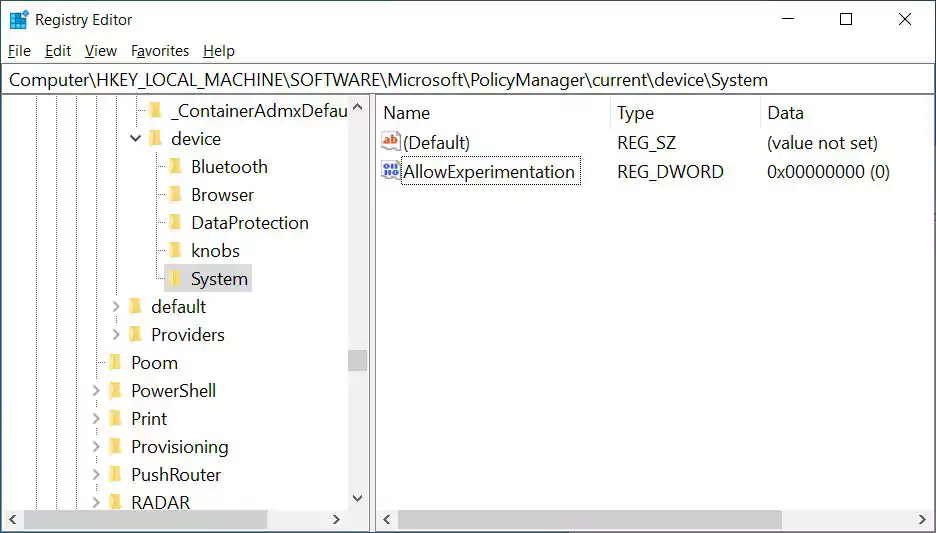
Task: Select the Bluetooth key label
Action: pos(229,167)
